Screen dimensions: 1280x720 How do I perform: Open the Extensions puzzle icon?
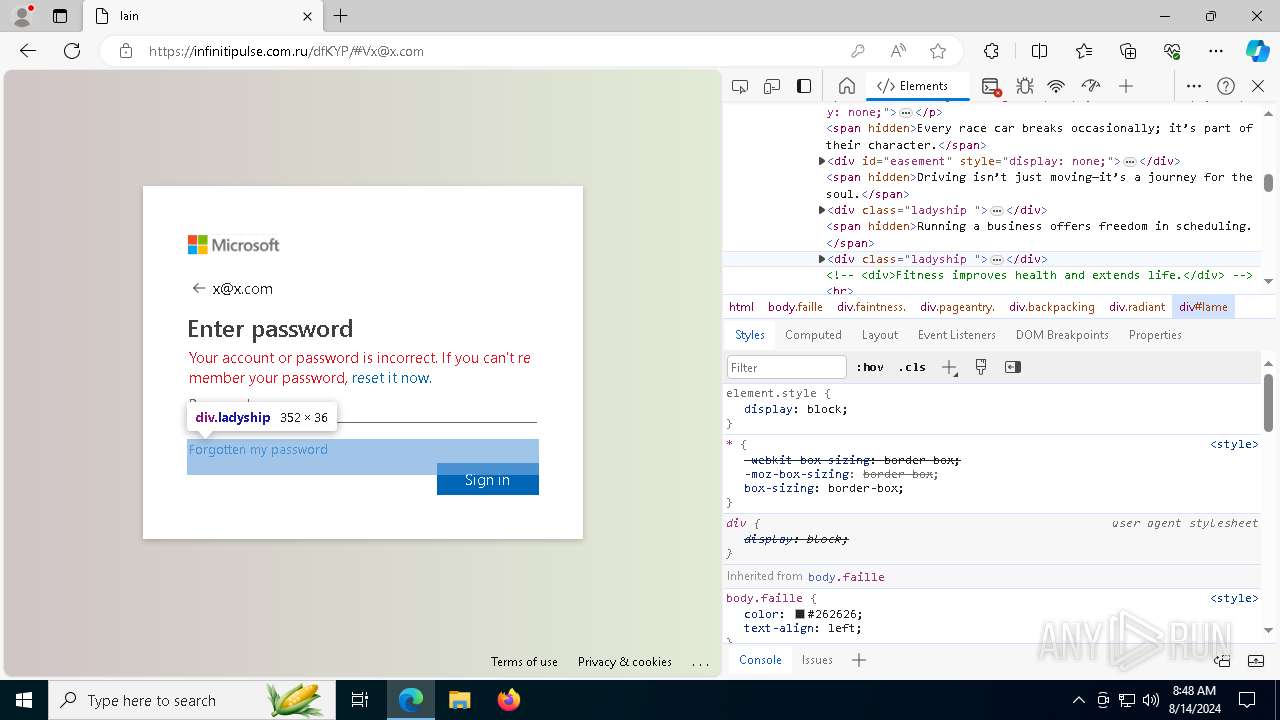point(991,51)
